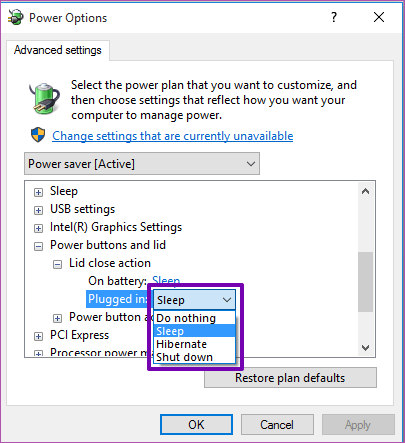405x443 pixels.
Task: Expand the Power button action node
Action: click(x=58, y=318)
